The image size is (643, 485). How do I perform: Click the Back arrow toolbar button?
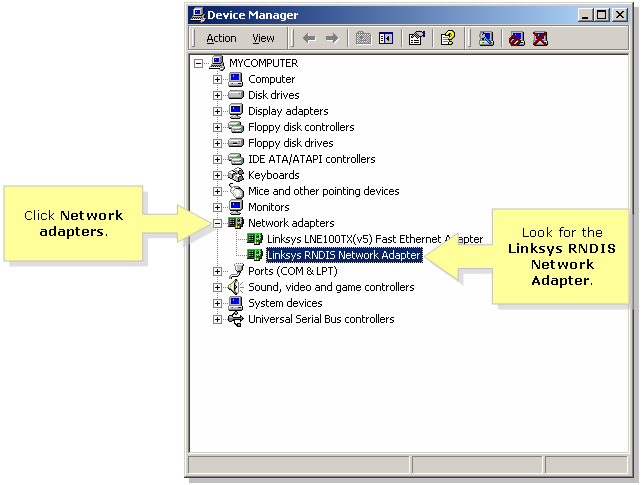pos(309,39)
